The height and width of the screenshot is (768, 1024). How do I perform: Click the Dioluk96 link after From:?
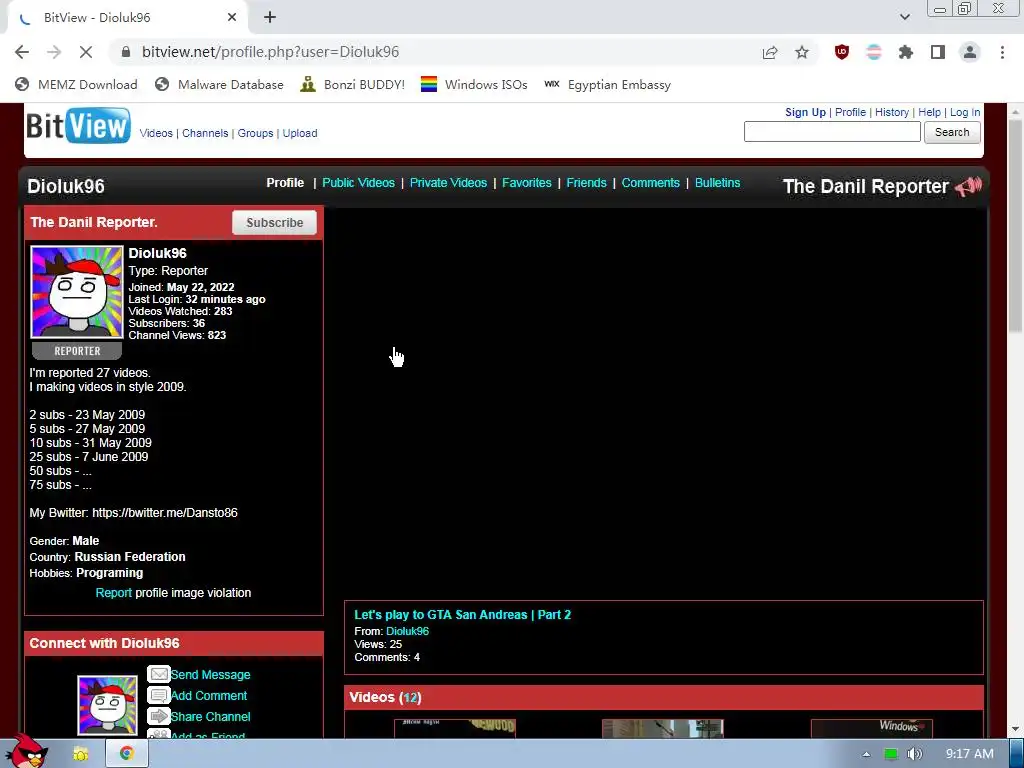[x=408, y=631]
